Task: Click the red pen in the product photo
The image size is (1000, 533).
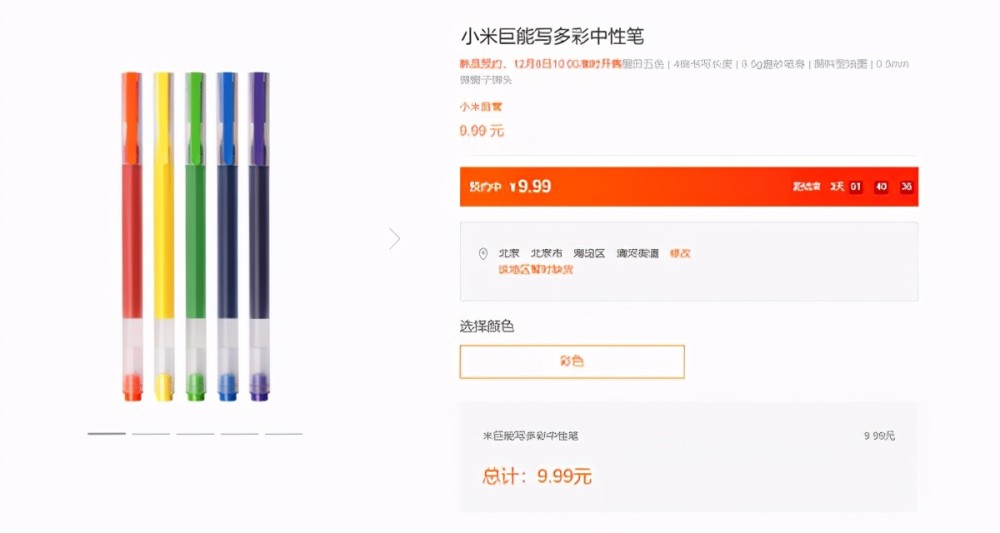Action: [x=132, y=237]
